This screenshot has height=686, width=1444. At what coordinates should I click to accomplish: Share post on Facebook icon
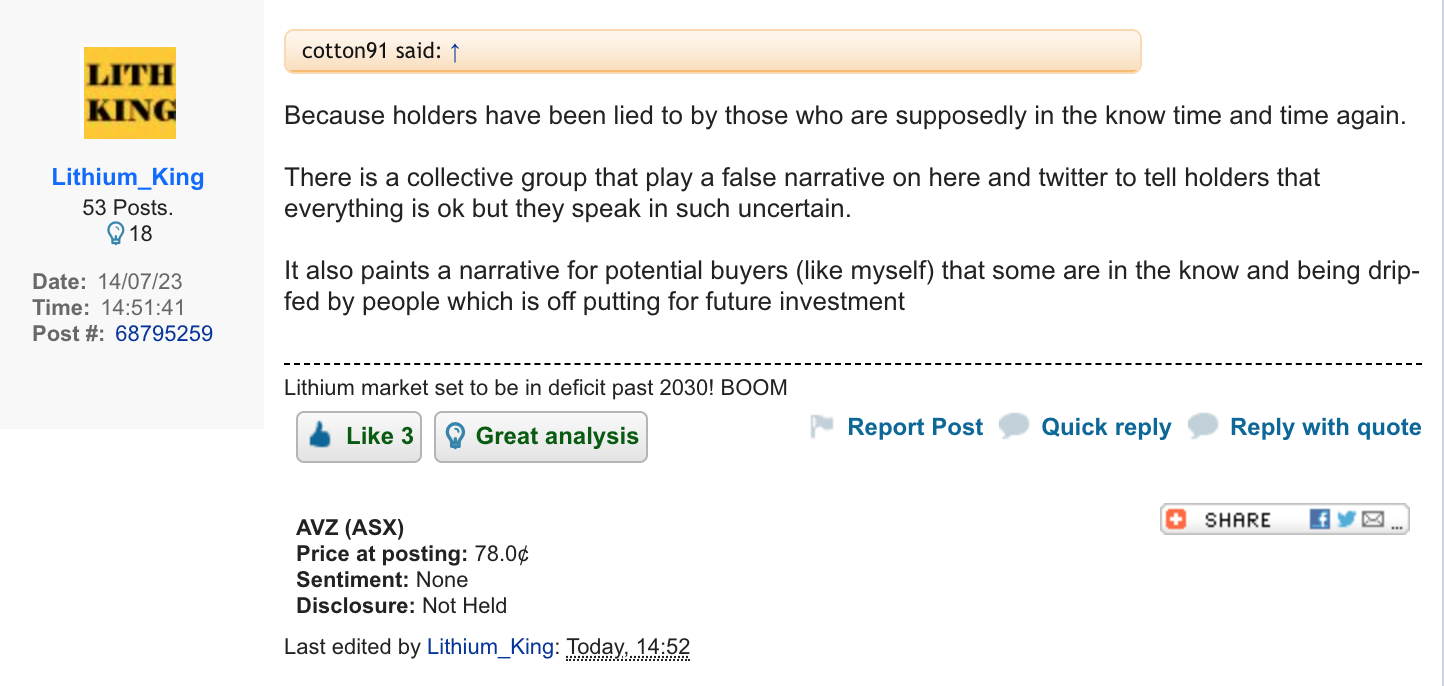tap(1320, 519)
